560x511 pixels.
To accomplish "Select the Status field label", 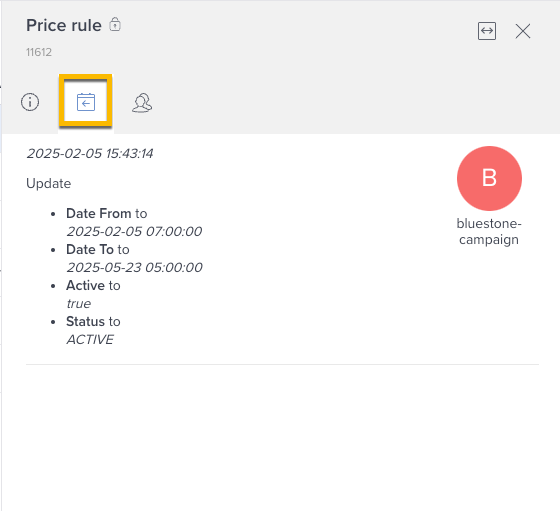I will (86, 322).
